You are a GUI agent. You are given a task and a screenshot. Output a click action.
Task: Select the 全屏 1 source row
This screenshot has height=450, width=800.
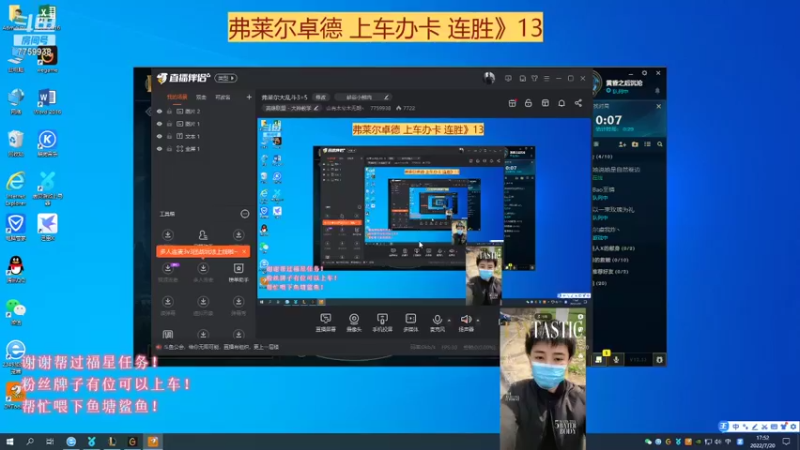click(203, 149)
